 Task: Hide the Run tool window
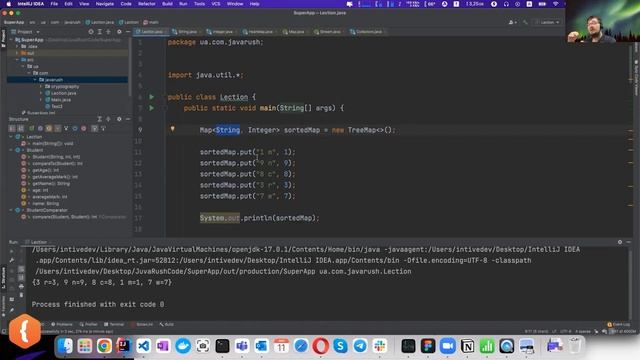(x=629, y=242)
